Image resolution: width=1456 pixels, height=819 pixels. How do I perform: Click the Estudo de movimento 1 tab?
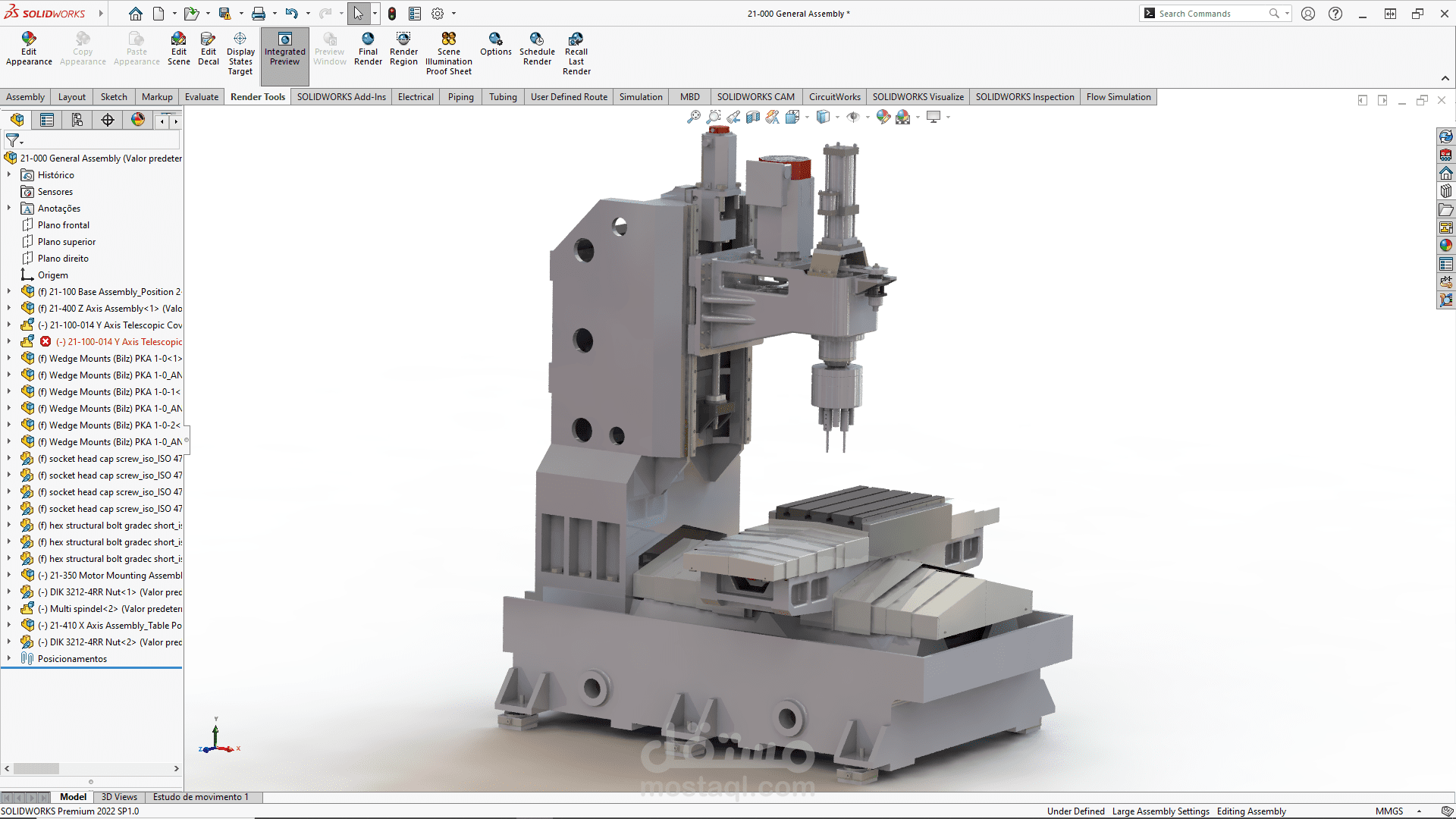tap(201, 797)
